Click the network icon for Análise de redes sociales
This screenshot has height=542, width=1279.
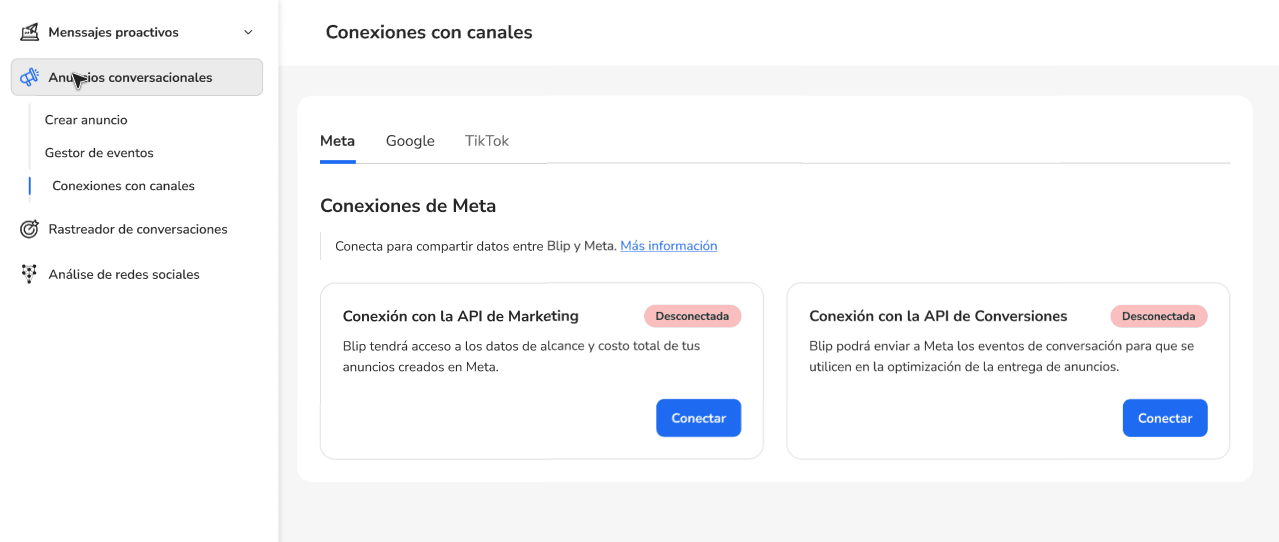coord(29,274)
